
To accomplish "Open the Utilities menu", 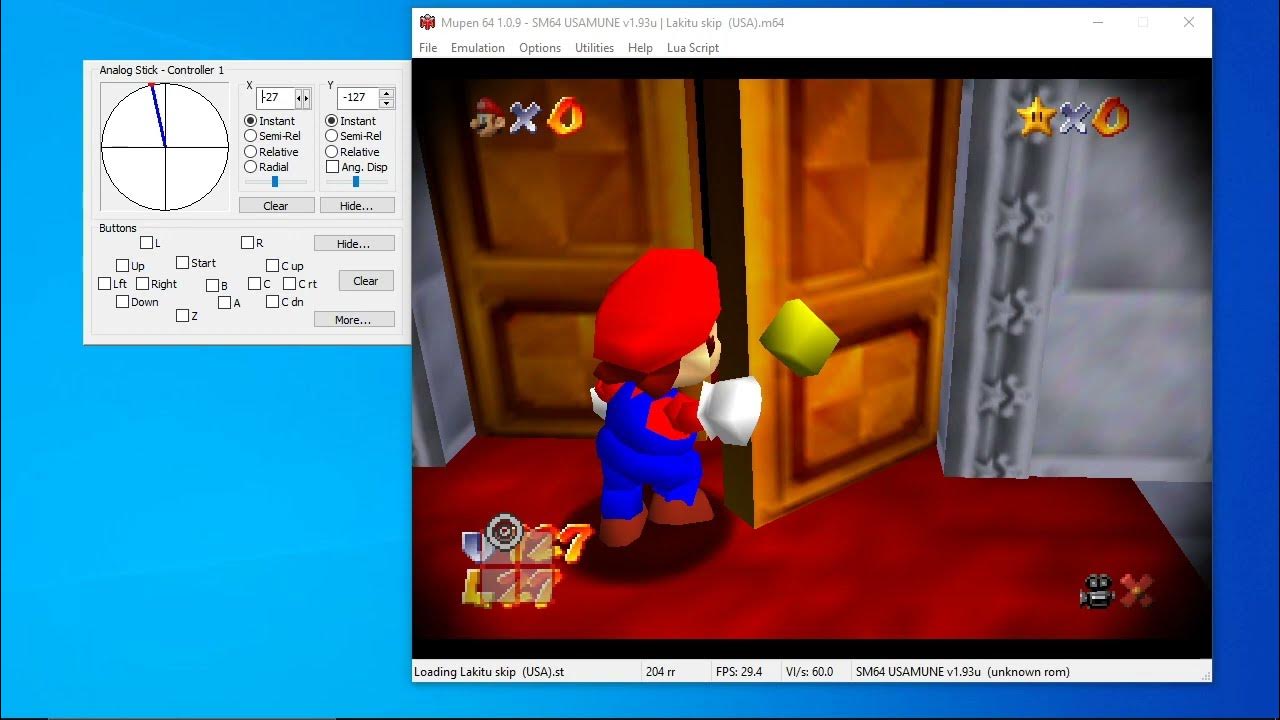I will (x=594, y=48).
